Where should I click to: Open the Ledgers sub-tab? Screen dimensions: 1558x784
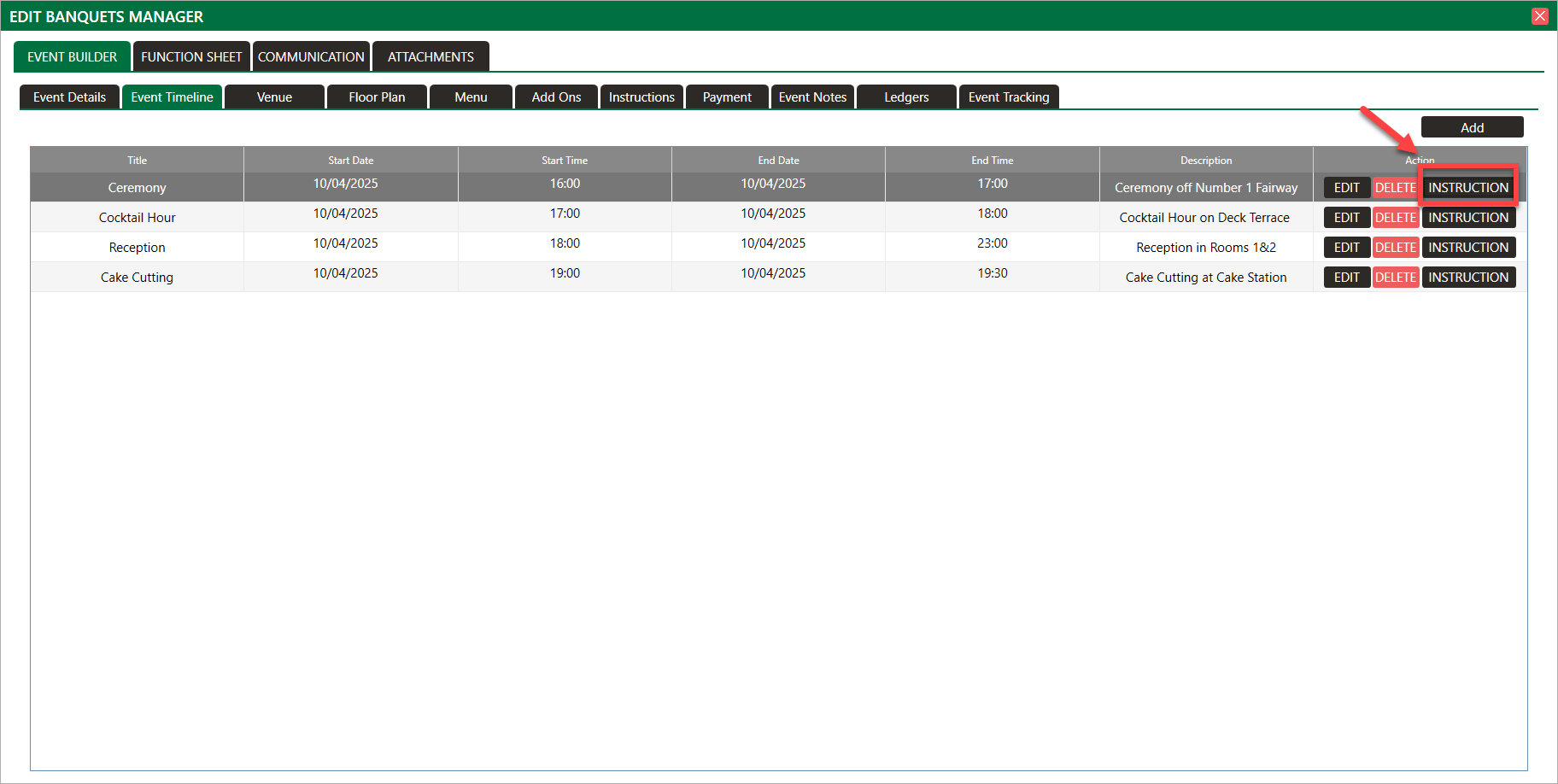[x=906, y=97]
